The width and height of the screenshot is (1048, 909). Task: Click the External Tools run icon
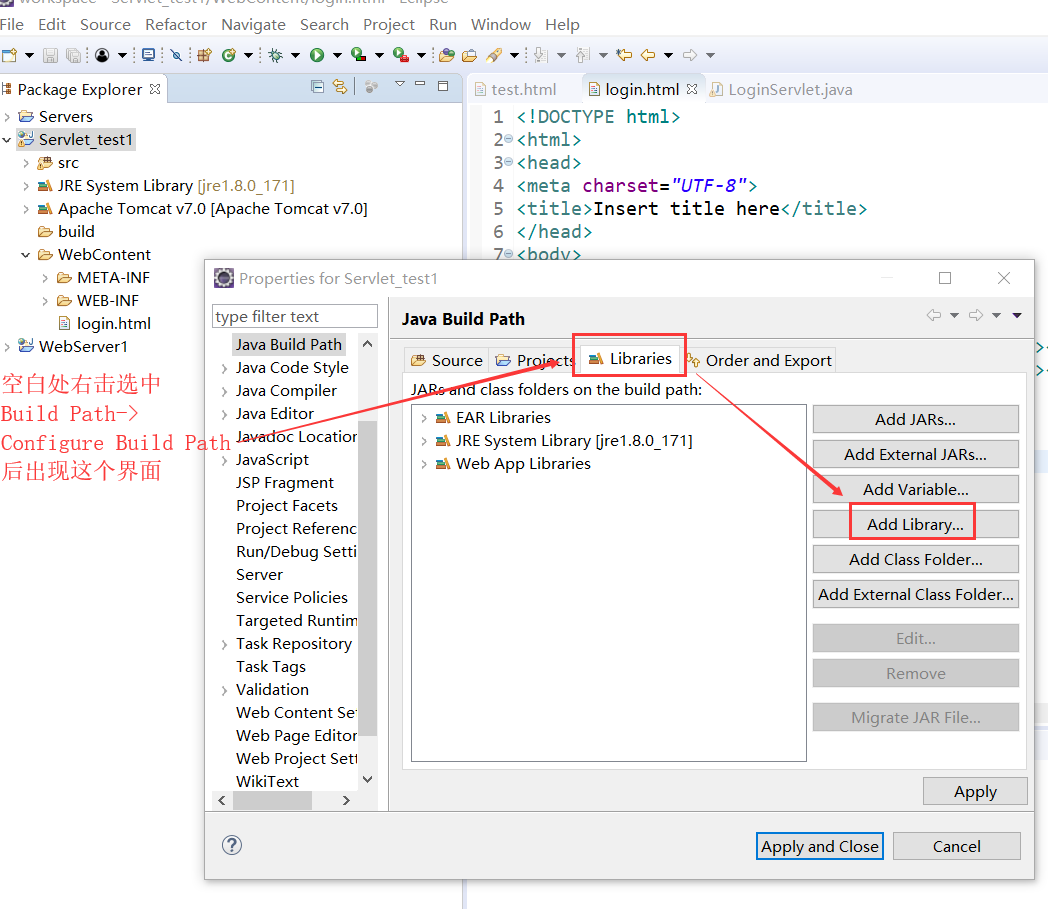point(401,55)
